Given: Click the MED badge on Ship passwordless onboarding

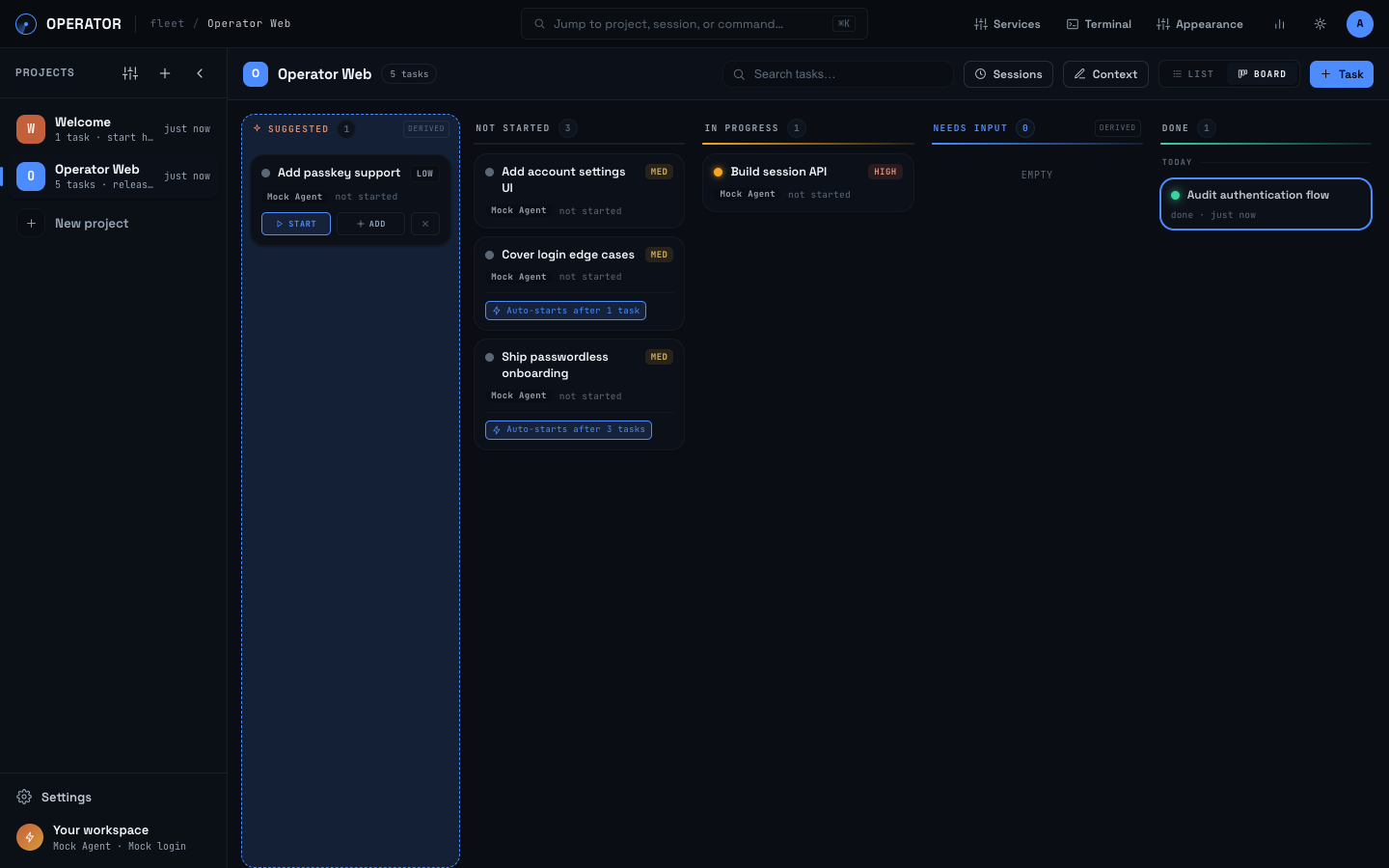Looking at the screenshot, I should [x=659, y=357].
